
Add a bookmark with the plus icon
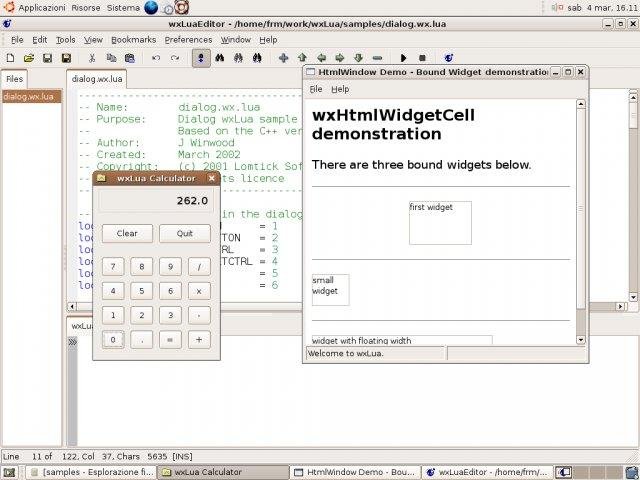click(x=283, y=58)
